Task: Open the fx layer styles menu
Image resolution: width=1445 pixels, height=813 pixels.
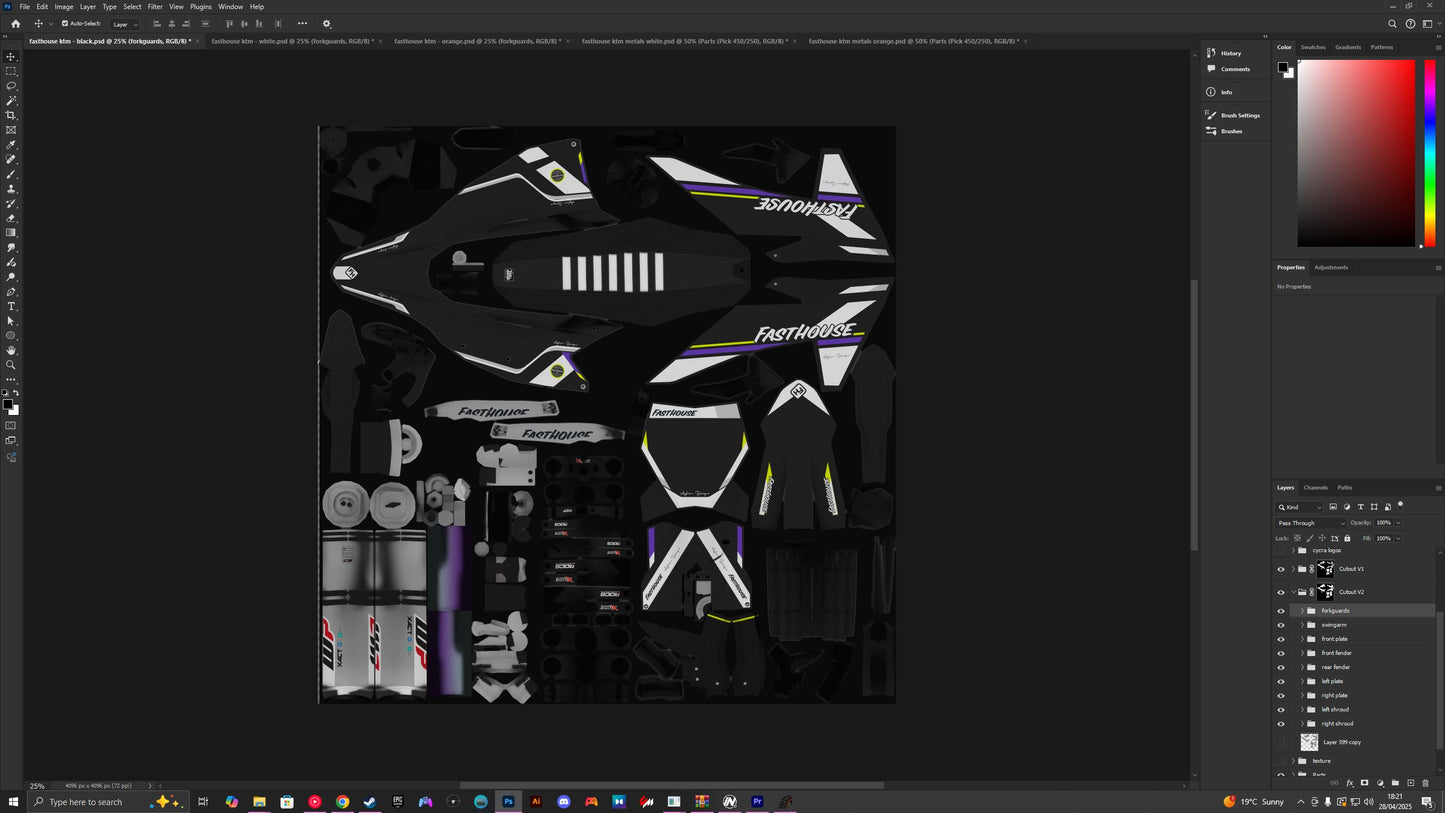Action: tap(1350, 783)
